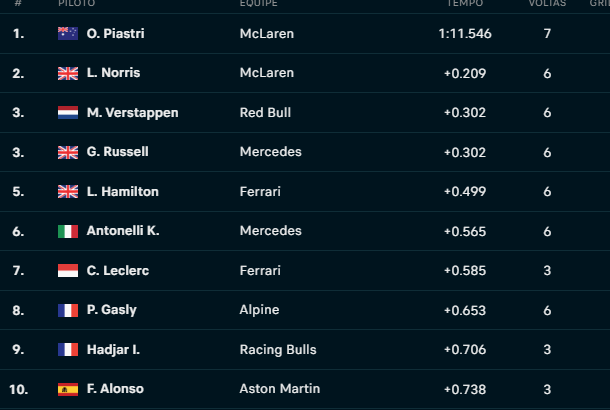This screenshot has width=610, height=410.
Task: Click the Racing Bulls team name
Action: (278, 350)
